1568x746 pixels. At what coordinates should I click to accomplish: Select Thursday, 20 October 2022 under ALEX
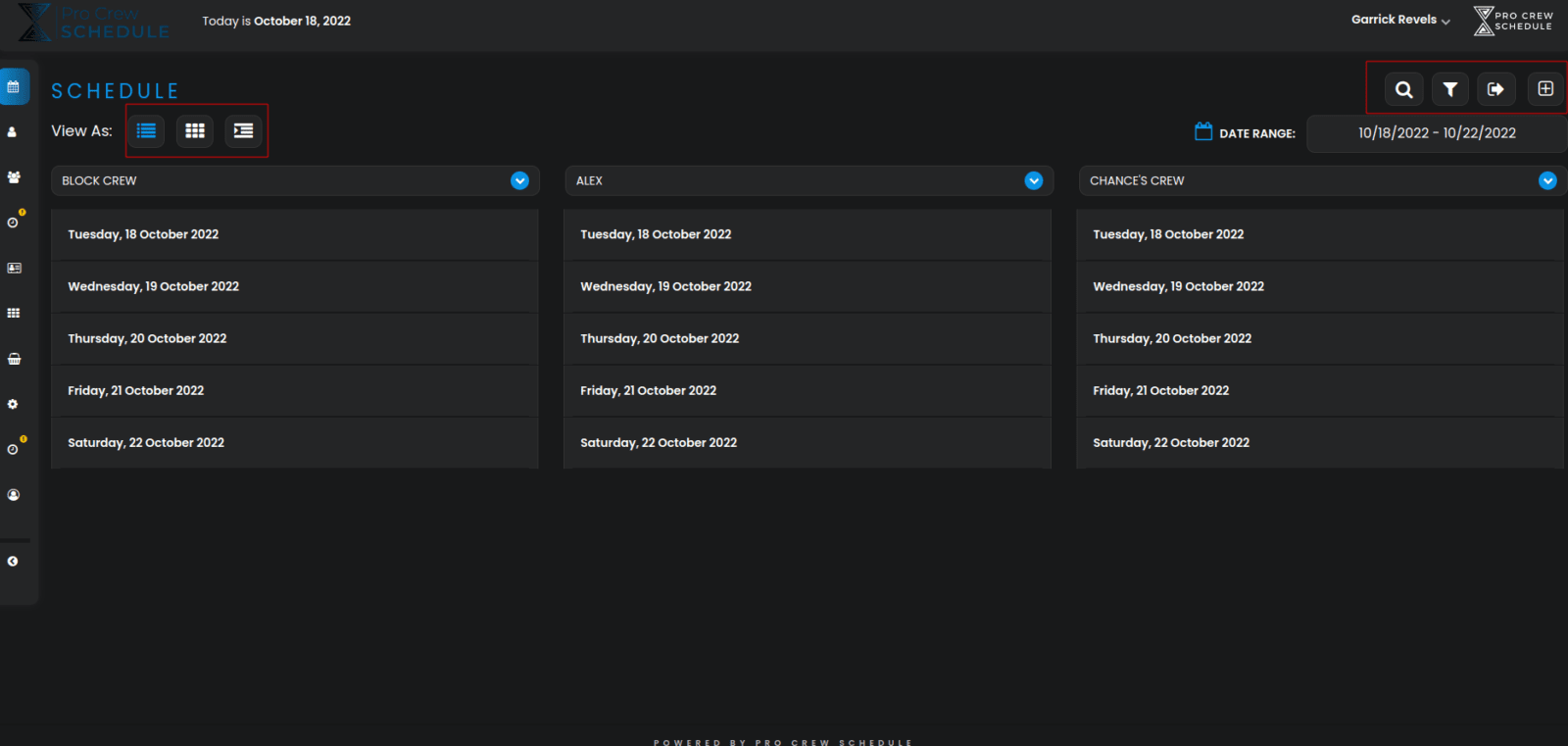point(808,338)
